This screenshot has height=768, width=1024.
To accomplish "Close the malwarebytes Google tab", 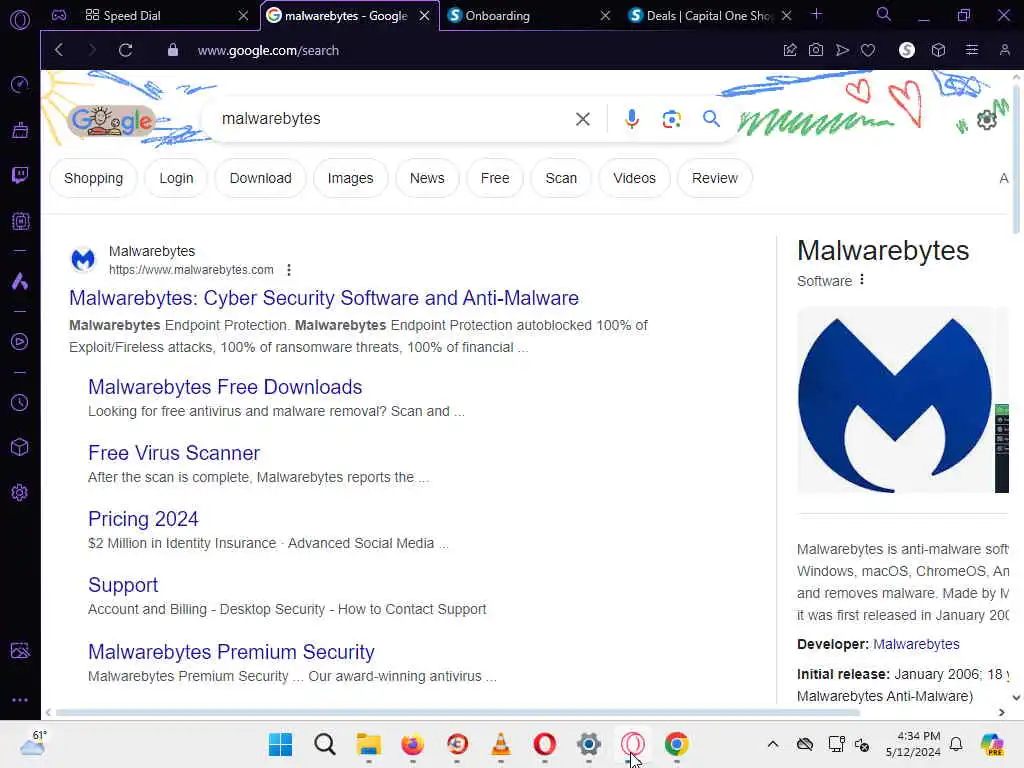I will point(424,15).
